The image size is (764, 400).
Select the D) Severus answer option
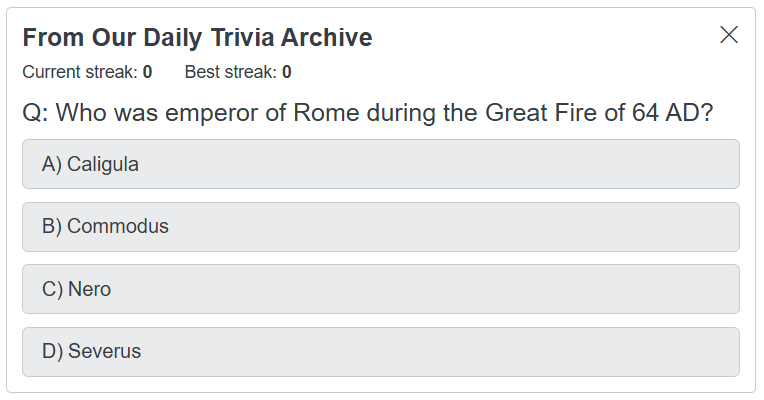(x=380, y=352)
